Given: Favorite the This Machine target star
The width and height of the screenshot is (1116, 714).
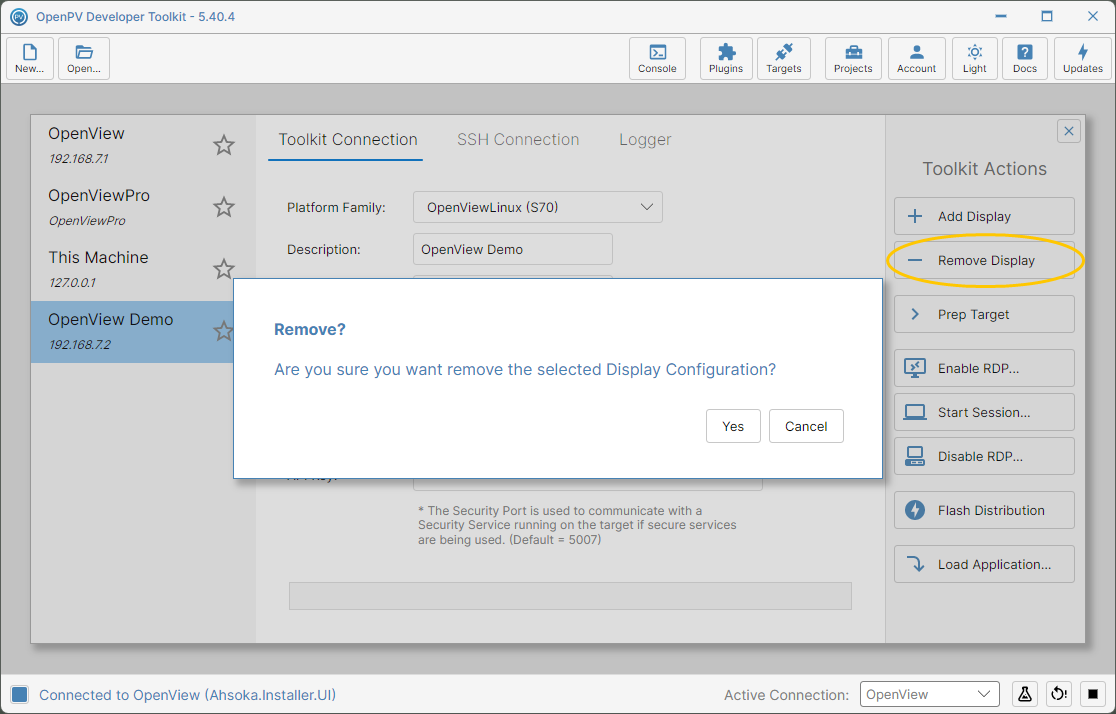Looking at the screenshot, I should pyautogui.click(x=223, y=269).
